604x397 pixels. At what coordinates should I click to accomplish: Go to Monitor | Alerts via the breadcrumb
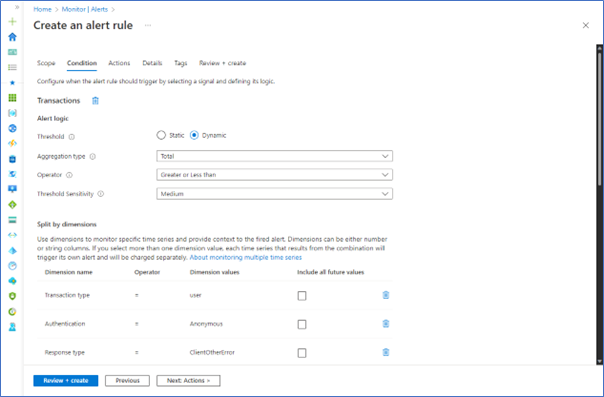pyautogui.click(x=85, y=9)
